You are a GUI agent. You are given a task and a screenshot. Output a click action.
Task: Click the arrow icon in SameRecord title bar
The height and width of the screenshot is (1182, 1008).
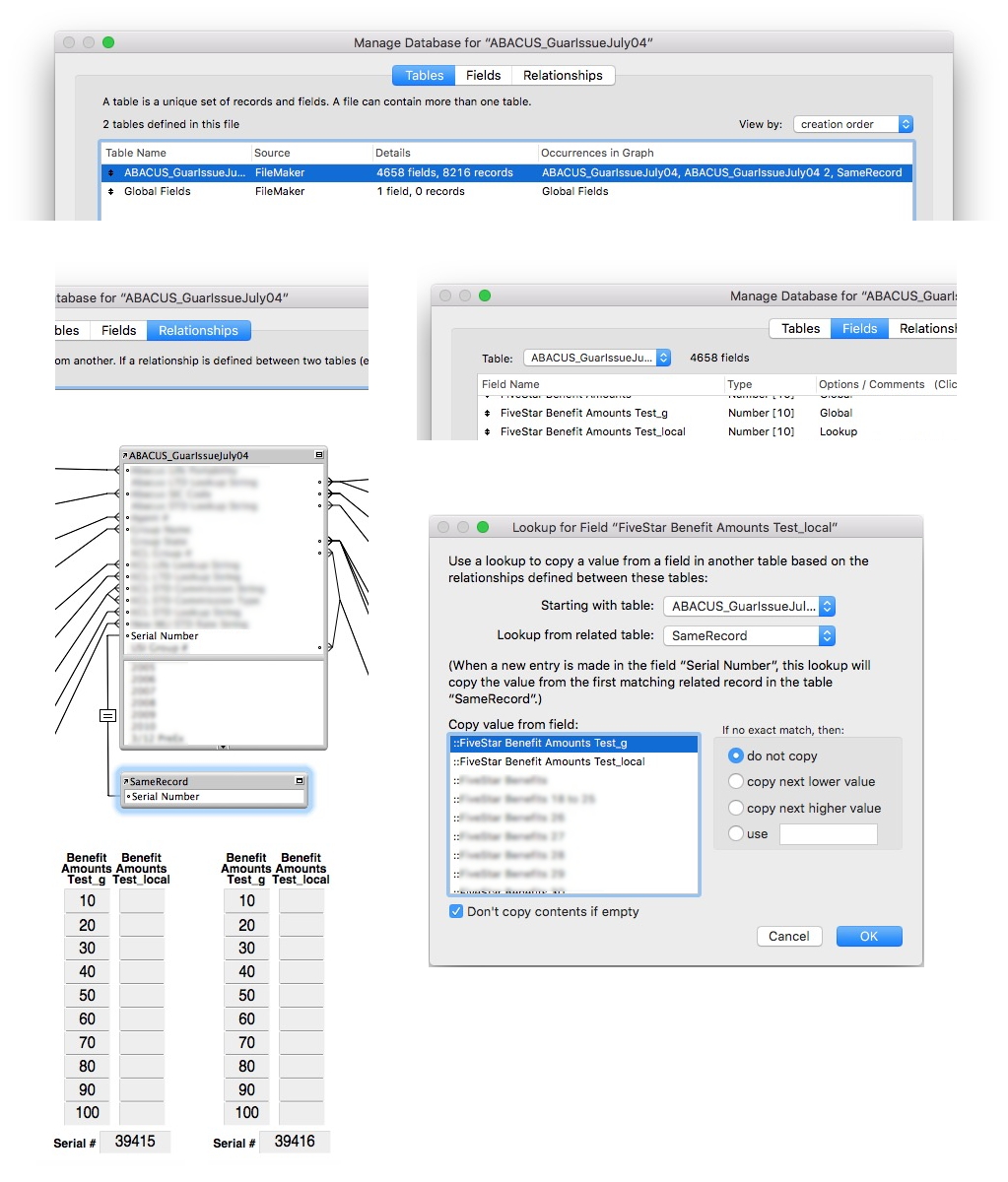tap(126, 781)
